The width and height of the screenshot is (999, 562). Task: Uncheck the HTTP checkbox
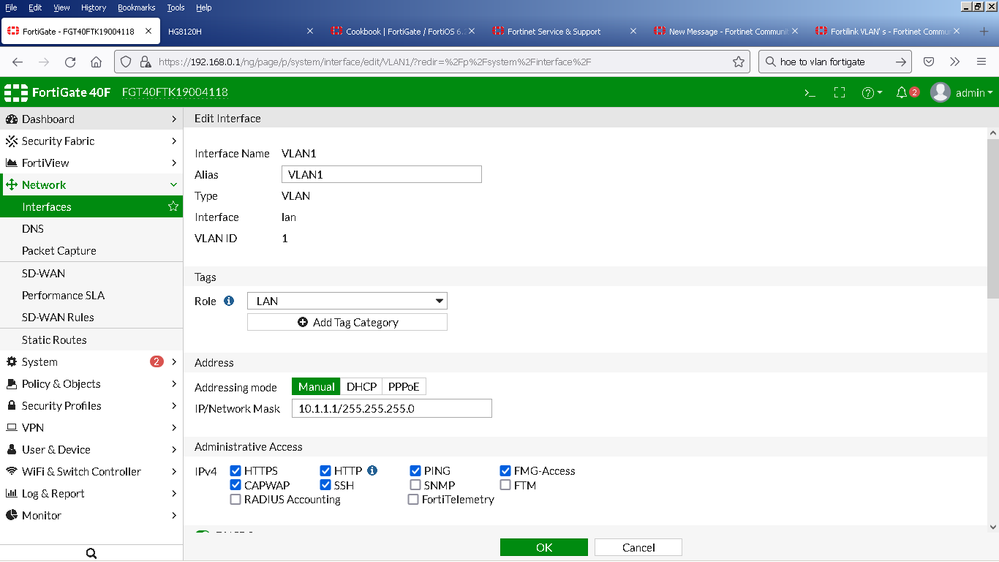326,471
